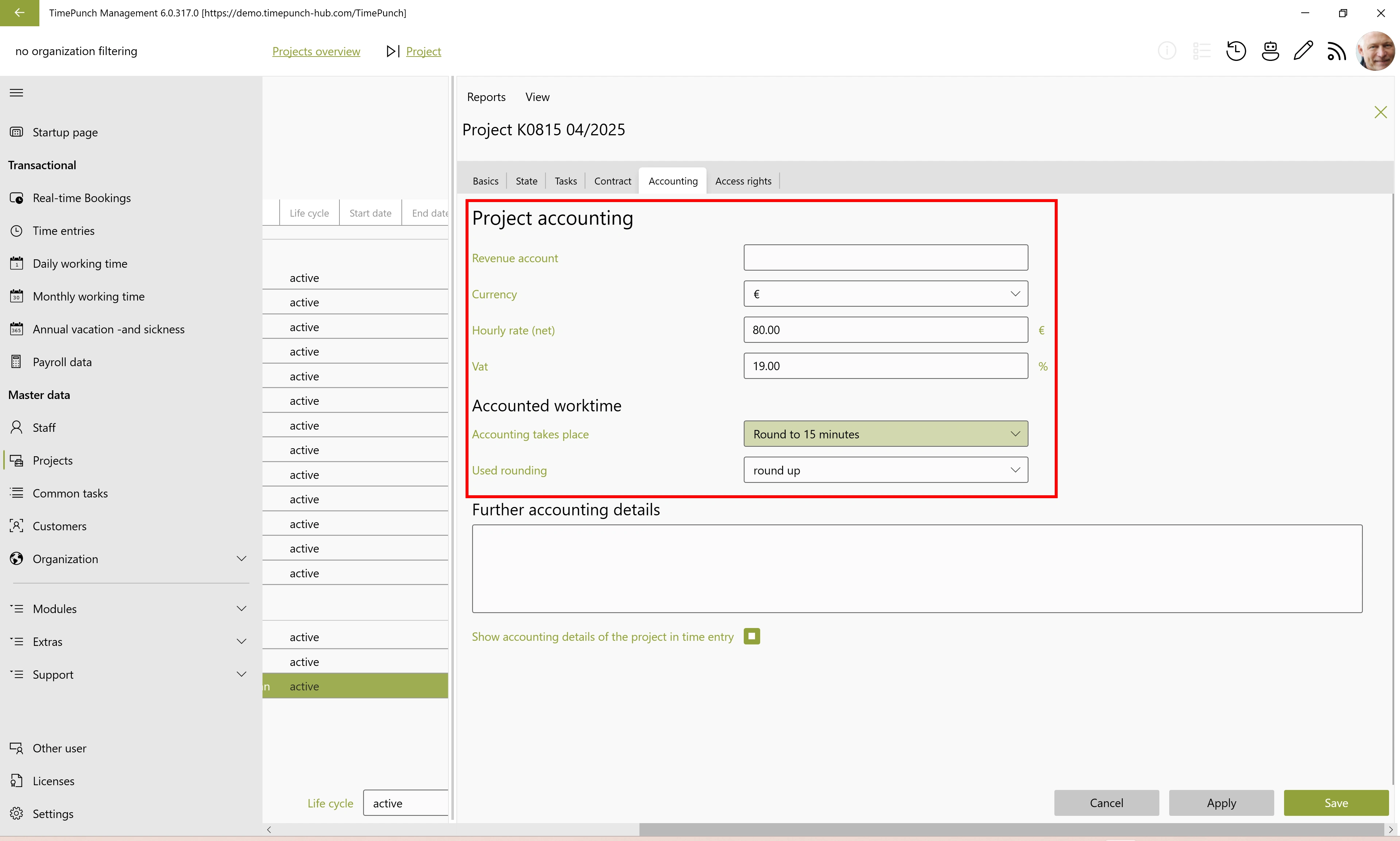Open the Used rounding dropdown
The width and height of the screenshot is (1400, 841).
pos(885,470)
